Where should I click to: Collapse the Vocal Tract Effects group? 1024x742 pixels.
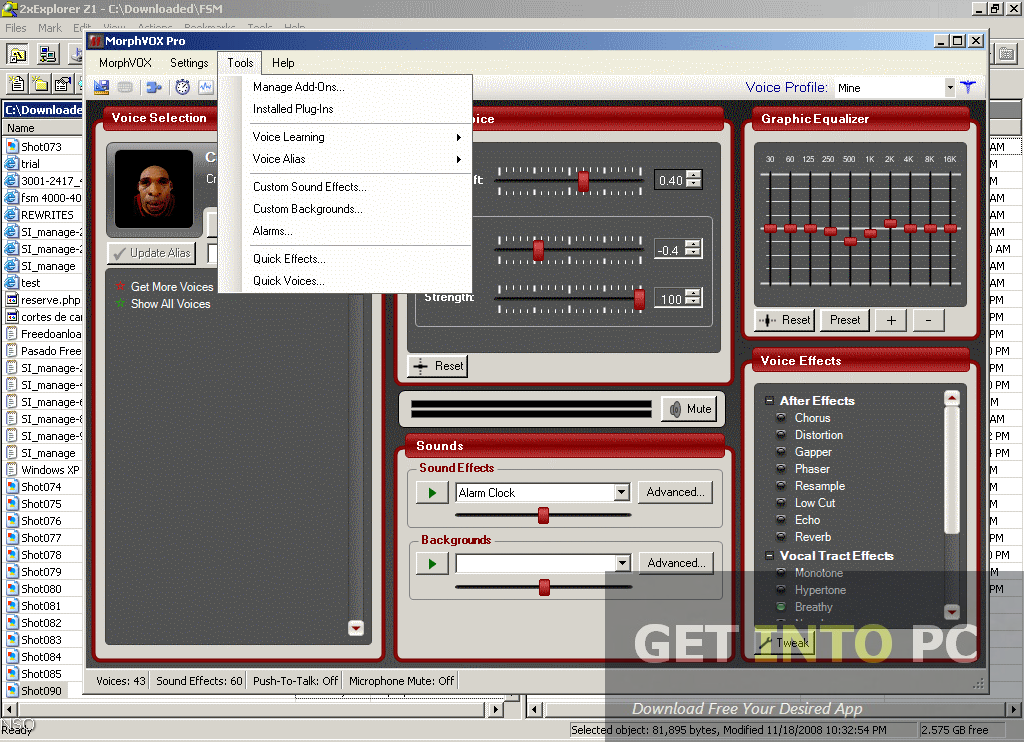[x=769, y=555]
